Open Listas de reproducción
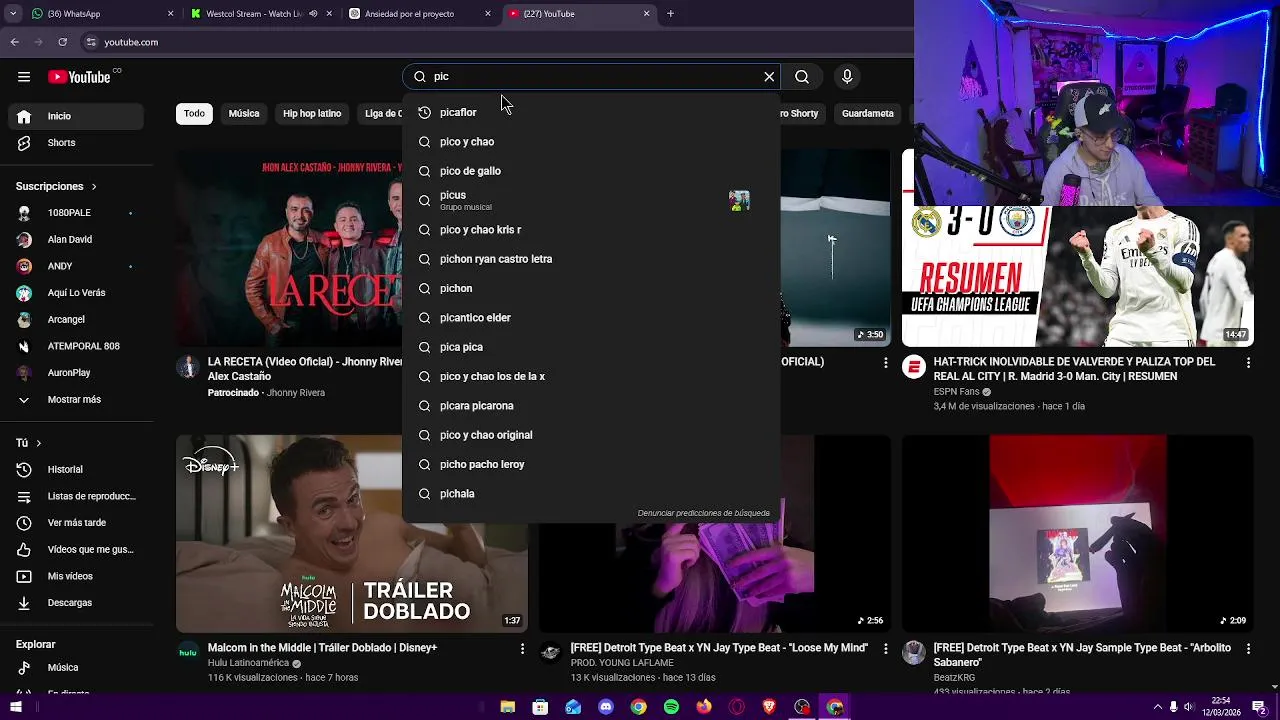Image resolution: width=1280 pixels, height=720 pixels. 76,496
